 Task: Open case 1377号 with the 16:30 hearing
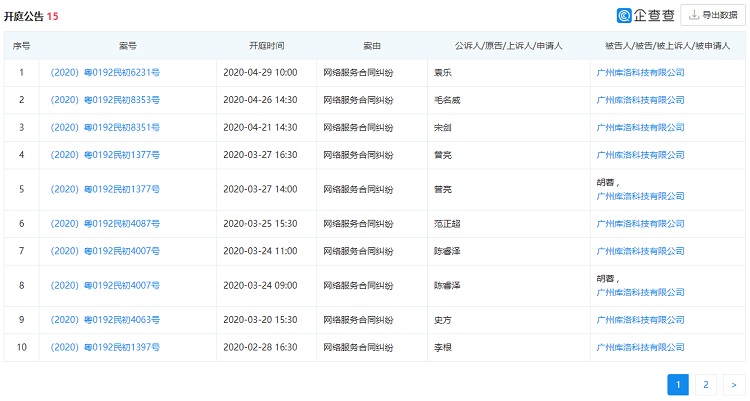[x=105, y=155]
